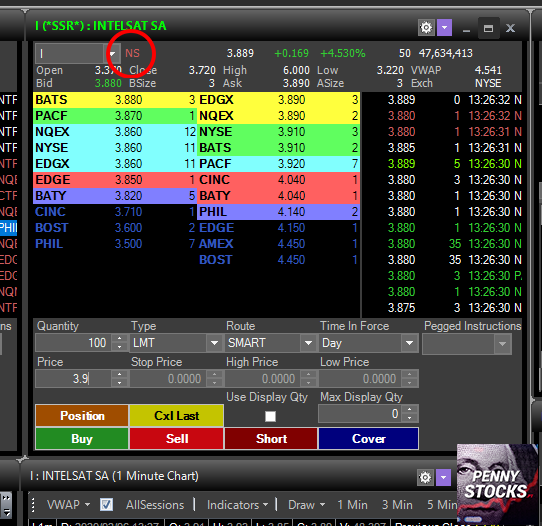Open the VWAP dropdown in chart toolbar
The width and height of the screenshot is (542, 526).
[x=68, y=505]
